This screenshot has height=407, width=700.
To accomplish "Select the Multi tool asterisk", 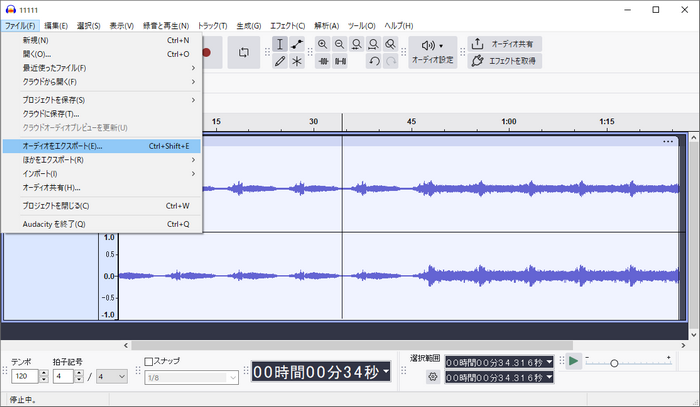I will click(297, 61).
